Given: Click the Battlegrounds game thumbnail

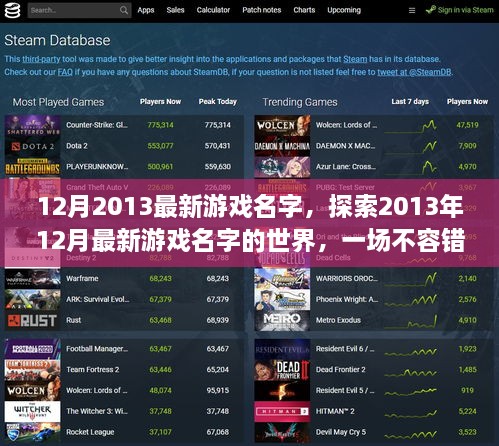Looking at the screenshot, I should click(x=33, y=167).
